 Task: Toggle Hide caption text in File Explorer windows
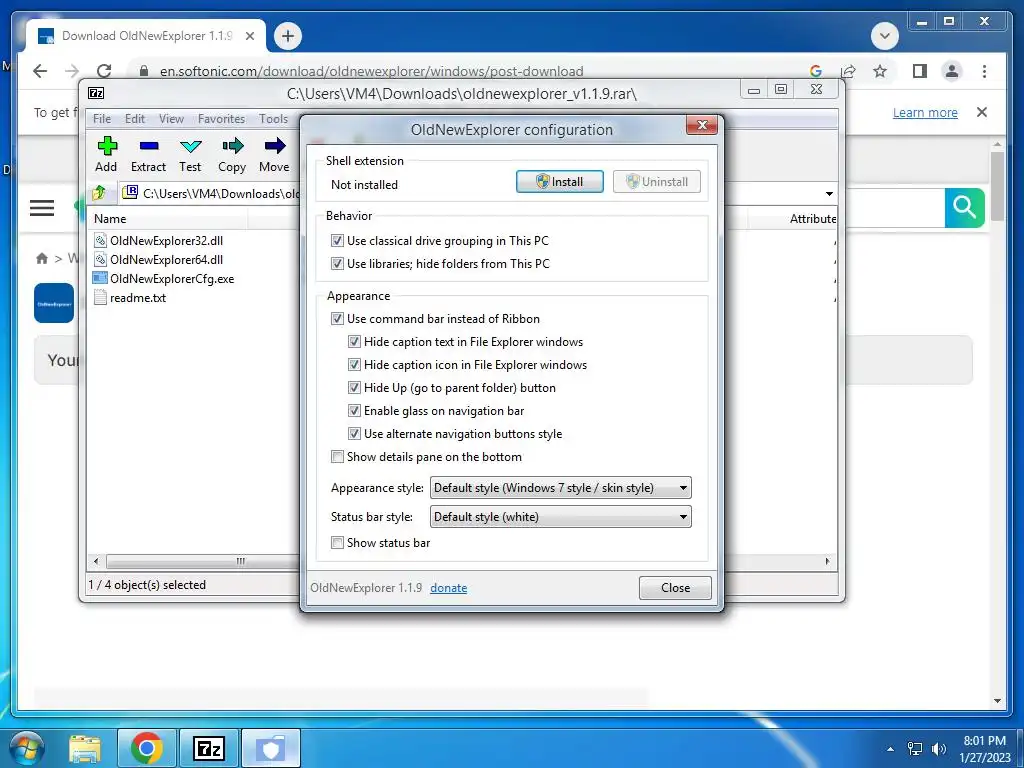[x=354, y=342]
